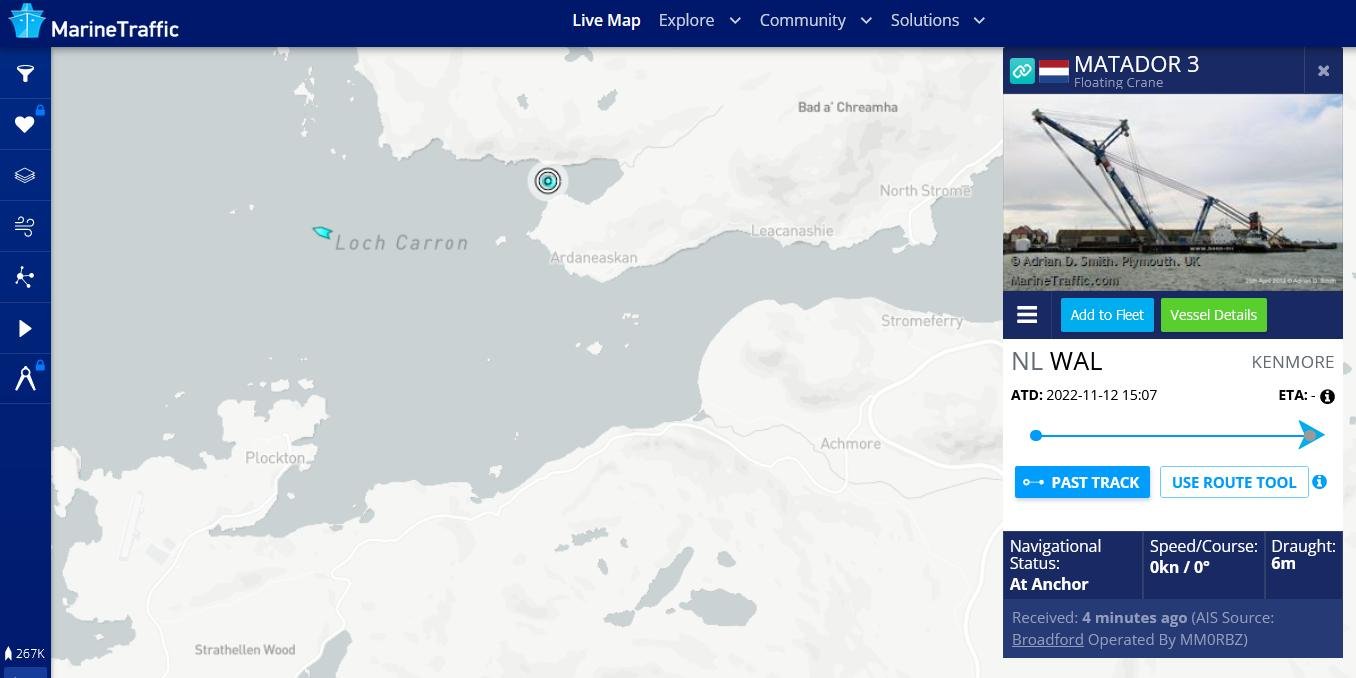Open My Fleets heart icon
1356x678 pixels.
25,124
